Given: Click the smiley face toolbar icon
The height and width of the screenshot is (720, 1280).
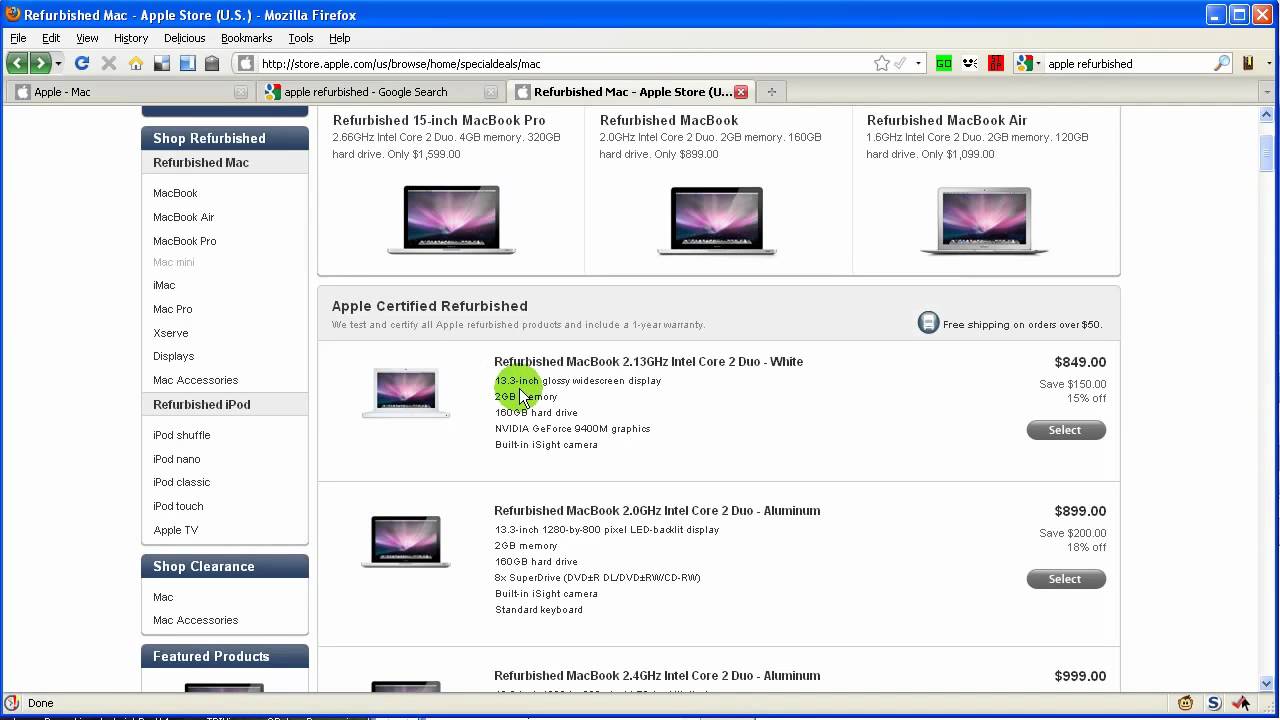Looking at the screenshot, I should [969, 63].
